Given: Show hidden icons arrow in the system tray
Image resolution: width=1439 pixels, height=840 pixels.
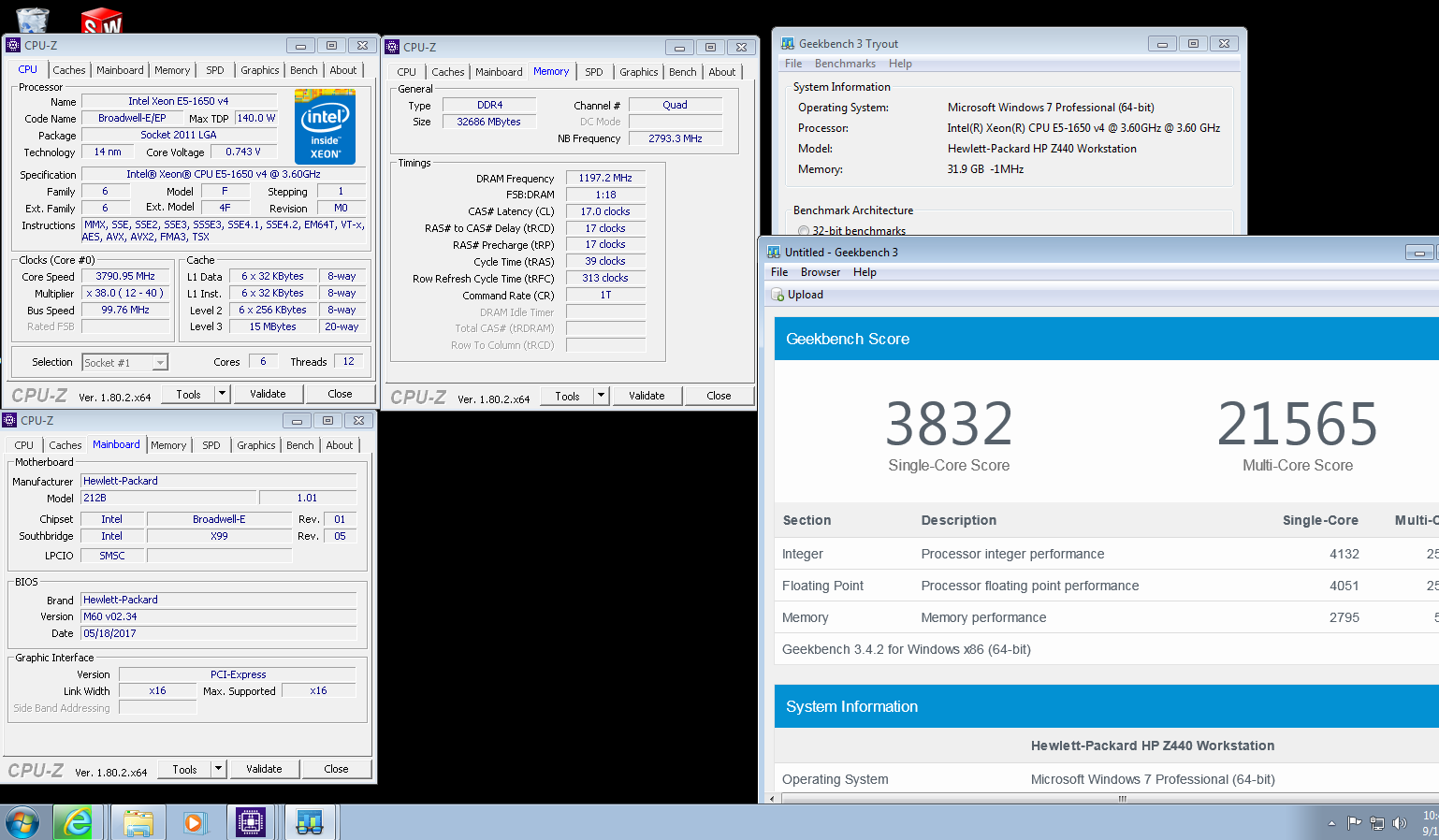Looking at the screenshot, I should [1331, 823].
